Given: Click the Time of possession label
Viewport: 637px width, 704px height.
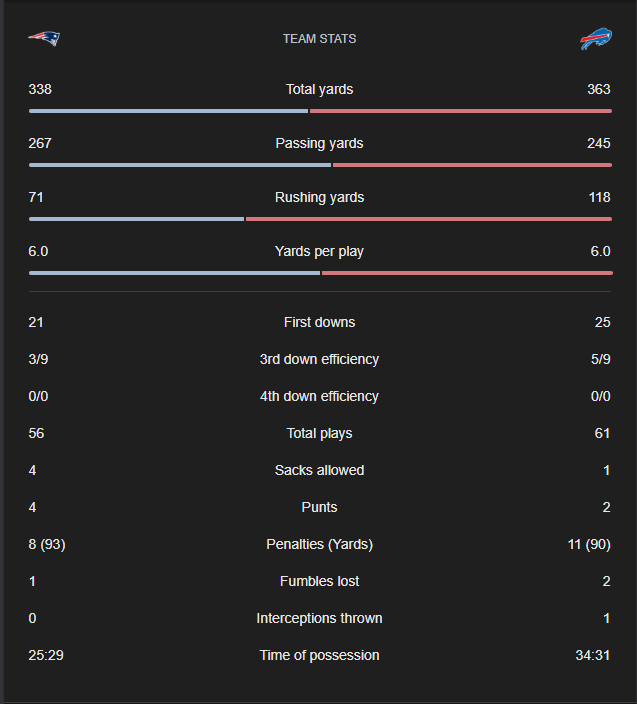Looking at the screenshot, I should (x=319, y=655).
